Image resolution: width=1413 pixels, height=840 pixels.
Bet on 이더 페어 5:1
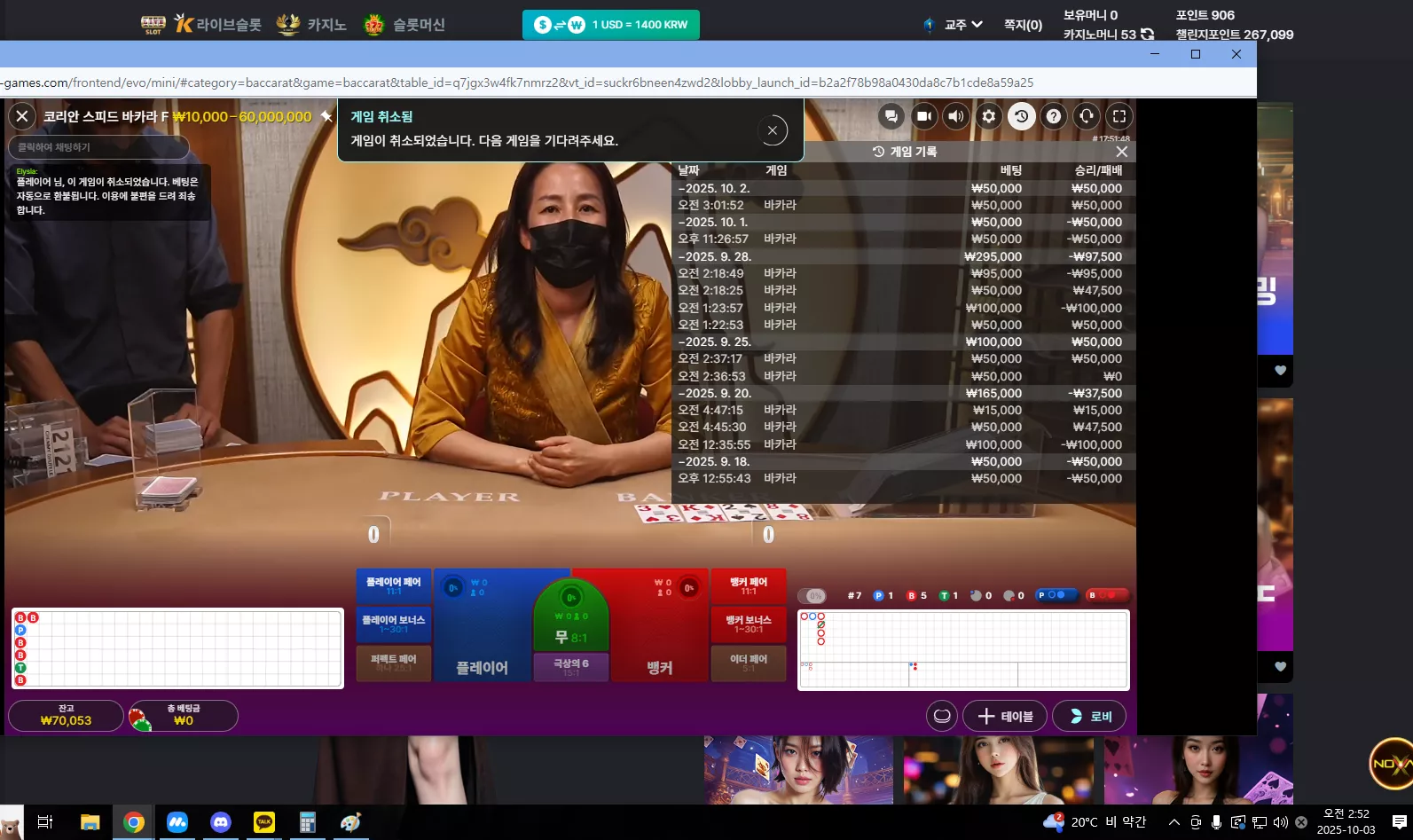[x=749, y=663]
